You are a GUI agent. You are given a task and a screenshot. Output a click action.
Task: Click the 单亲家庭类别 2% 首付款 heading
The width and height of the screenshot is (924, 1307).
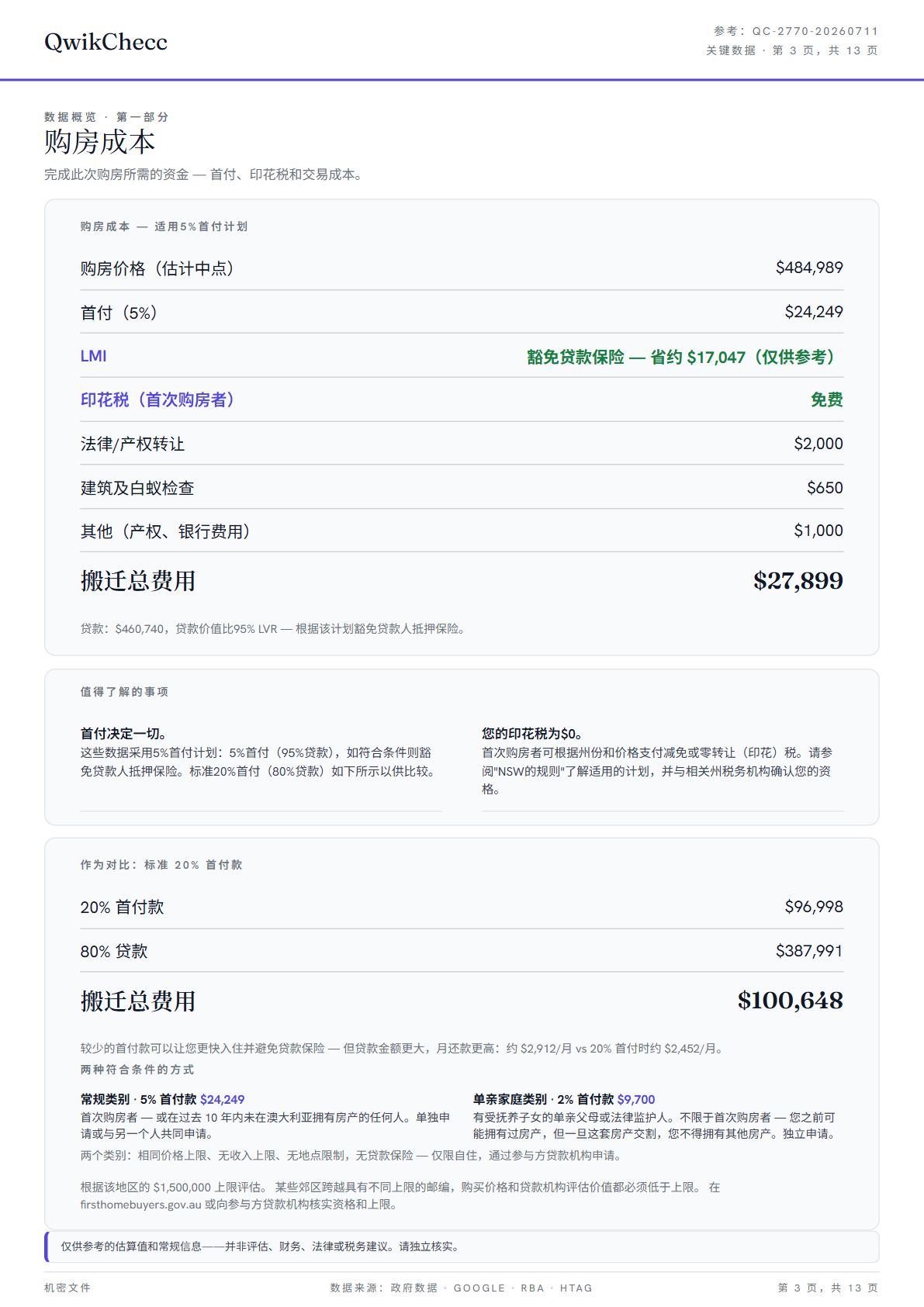tap(544, 1100)
